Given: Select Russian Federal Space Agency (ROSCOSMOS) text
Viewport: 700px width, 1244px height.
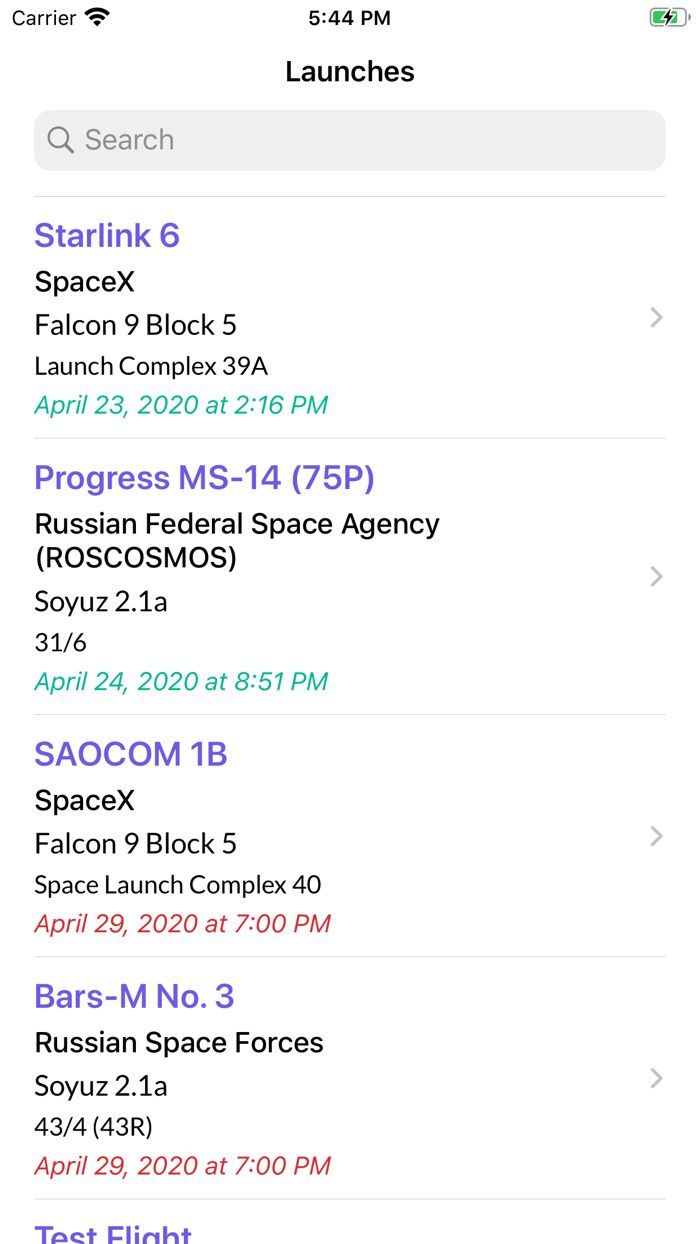Looking at the screenshot, I should (x=237, y=540).
